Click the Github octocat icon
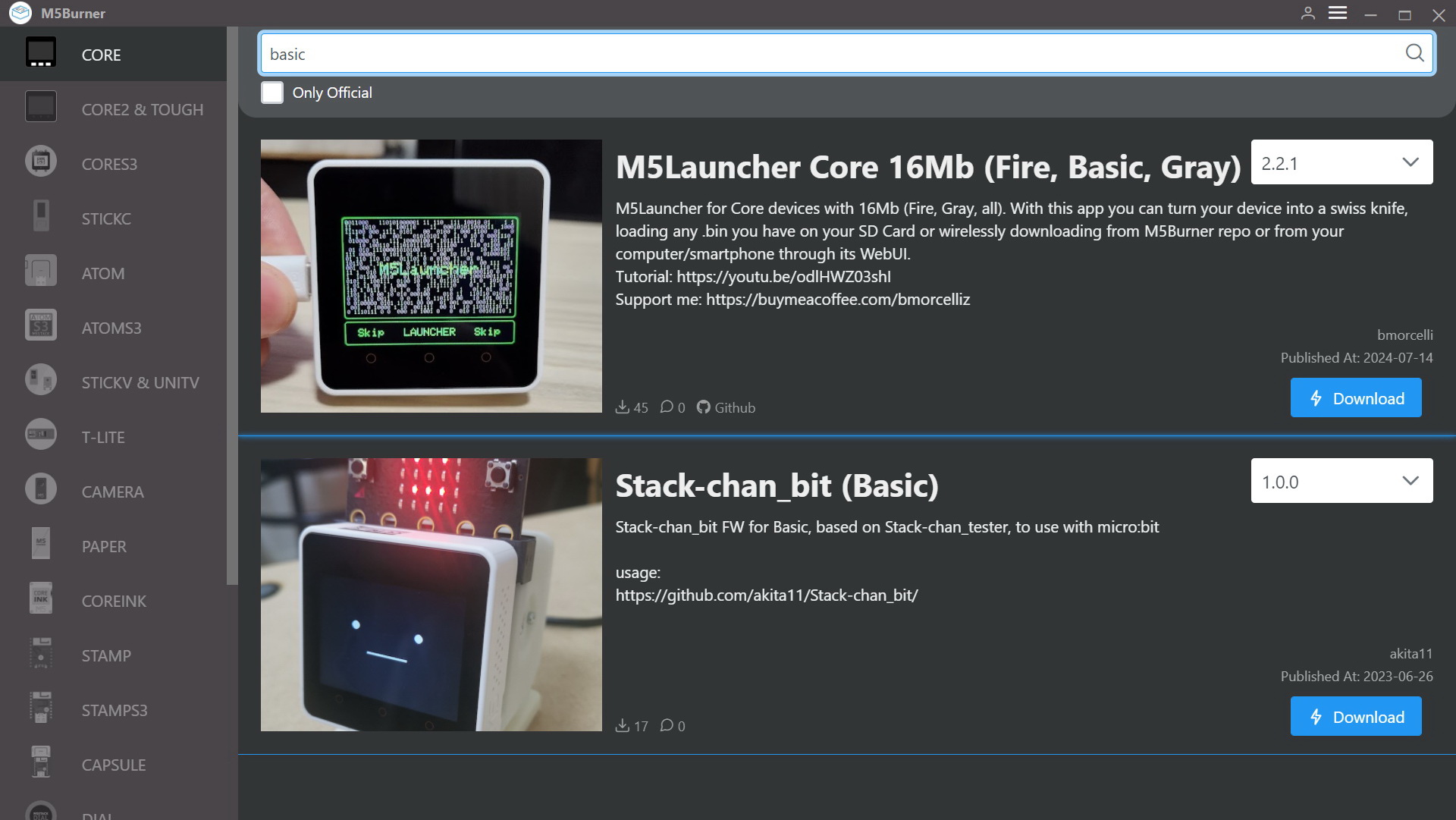Screen dimensions: 1456x820 (703, 407)
